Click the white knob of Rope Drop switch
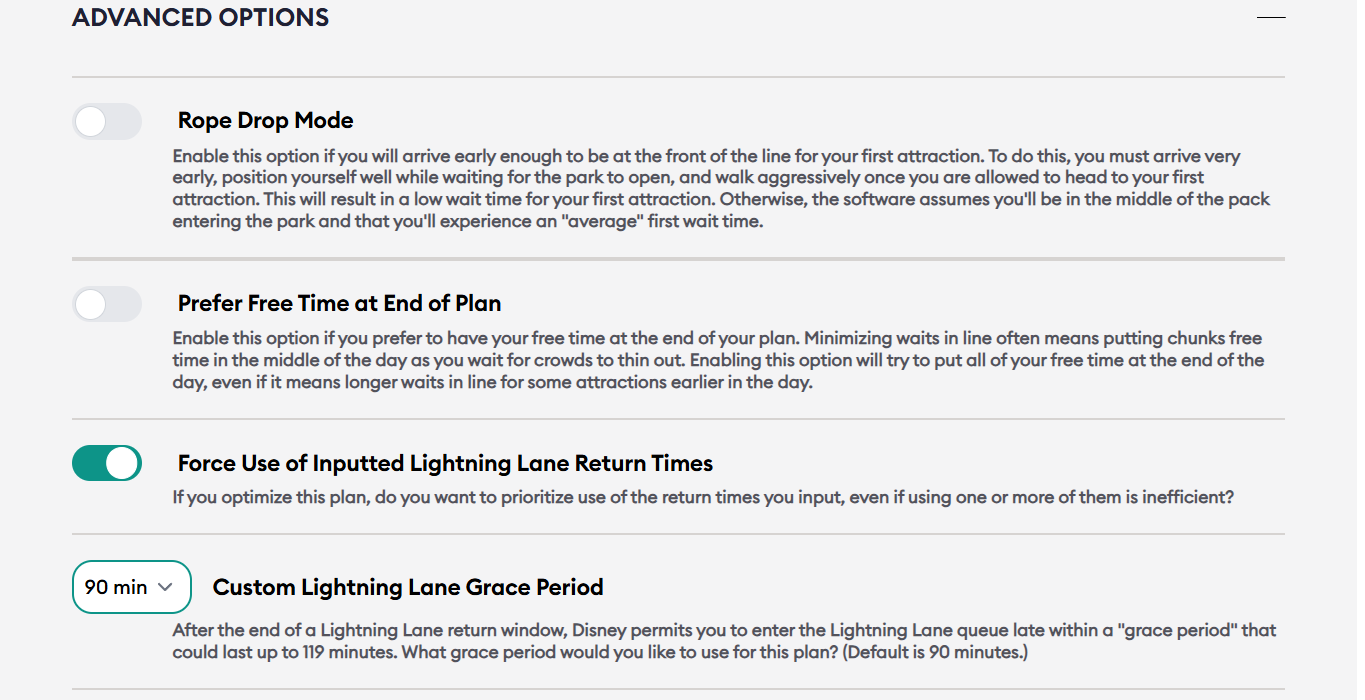This screenshot has width=1365, height=700. (91, 122)
